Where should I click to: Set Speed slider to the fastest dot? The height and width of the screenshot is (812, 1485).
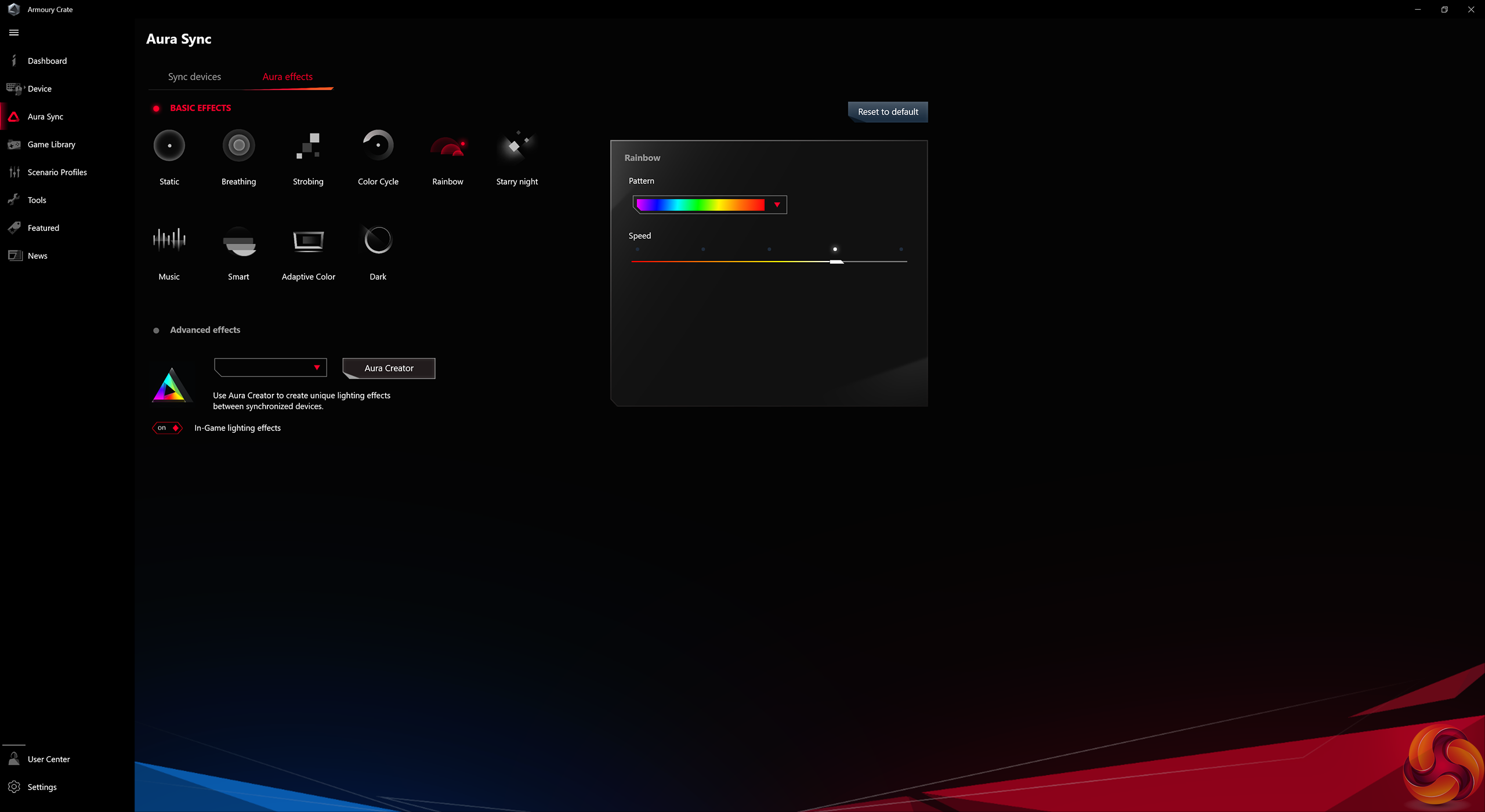[x=901, y=249]
